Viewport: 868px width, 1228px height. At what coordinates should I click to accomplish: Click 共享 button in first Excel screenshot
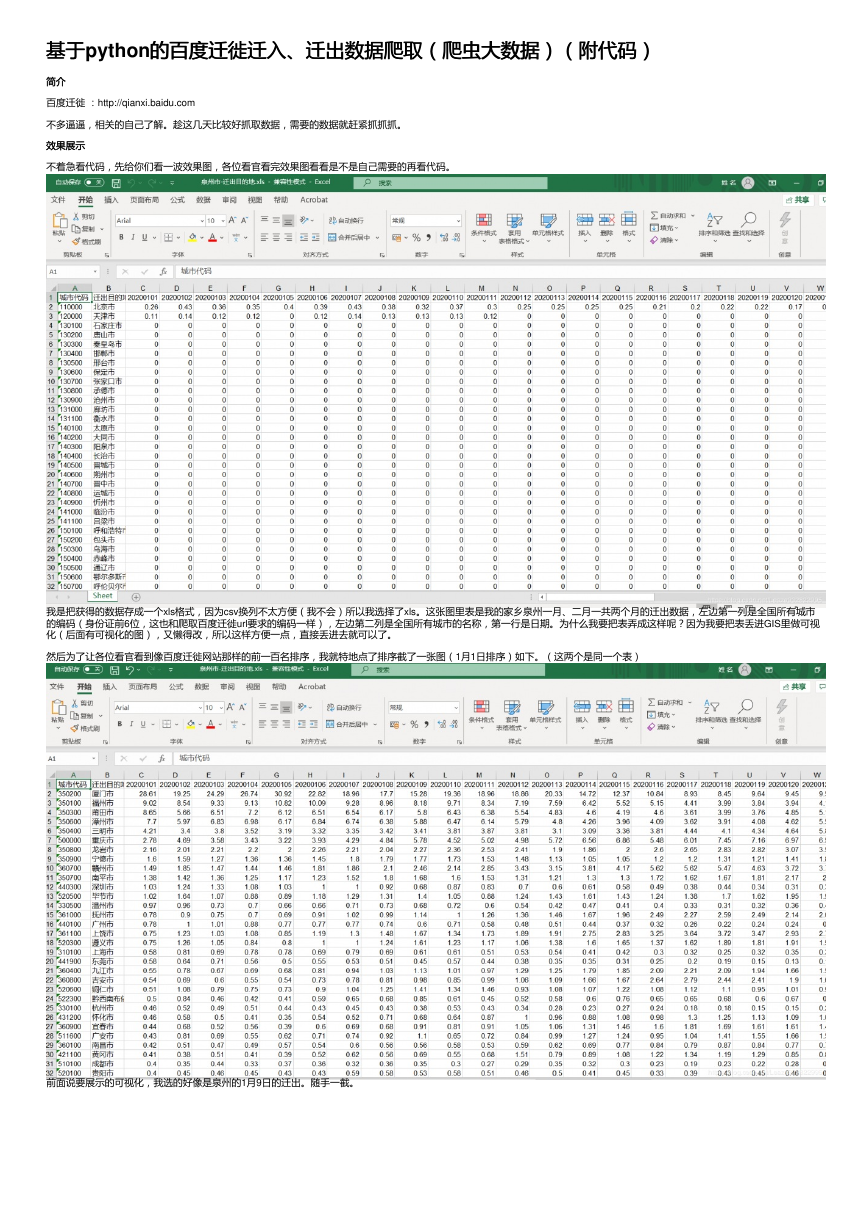pyautogui.click(x=798, y=200)
